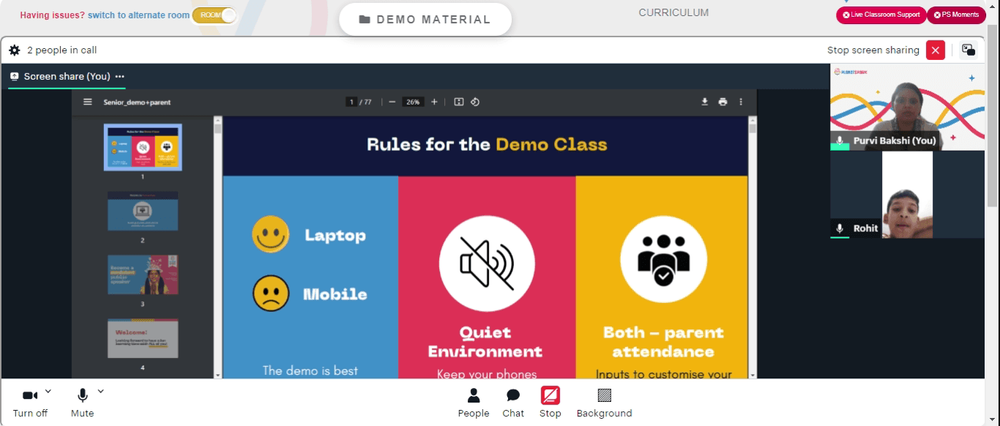Click Rohit's video tile
This screenshot has height=426, width=1000.
(x=908, y=195)
